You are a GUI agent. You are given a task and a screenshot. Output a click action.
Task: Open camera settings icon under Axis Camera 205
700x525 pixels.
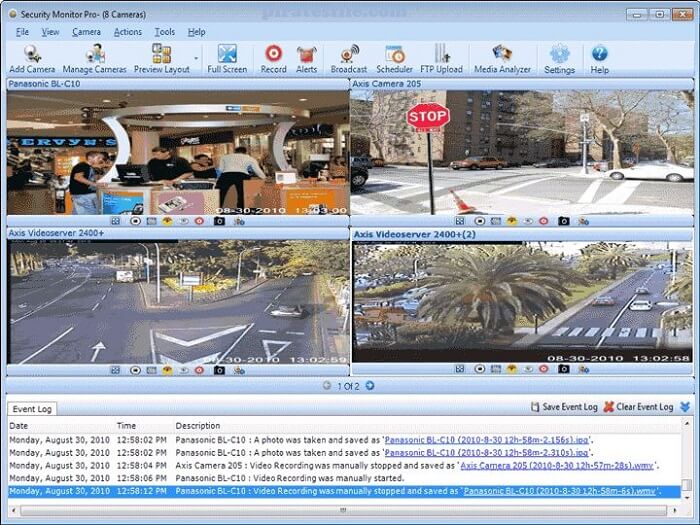583,221
